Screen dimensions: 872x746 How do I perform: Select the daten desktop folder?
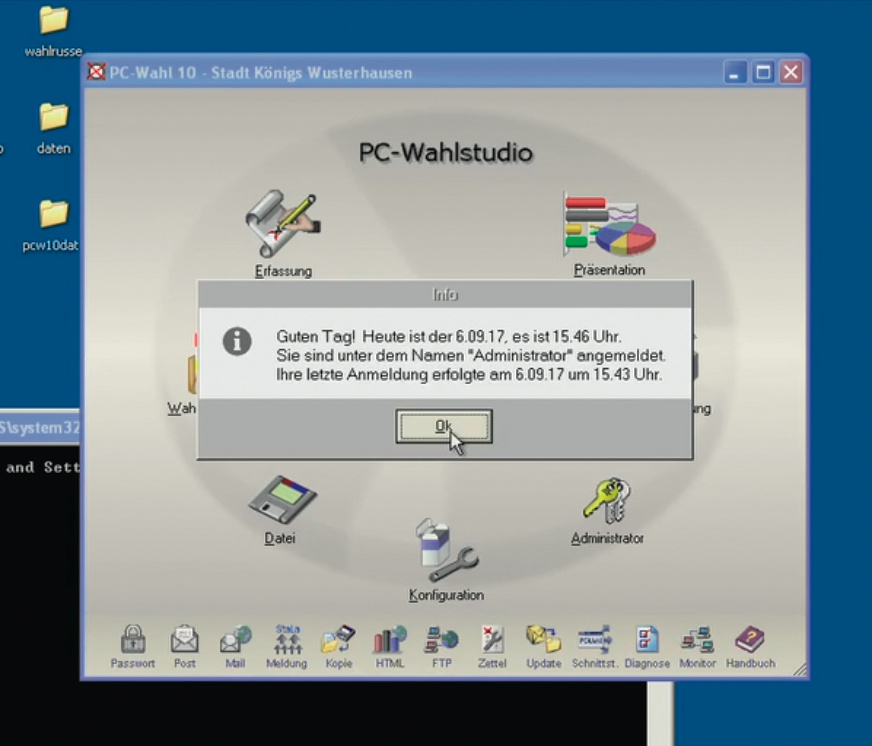coord(53,118)
